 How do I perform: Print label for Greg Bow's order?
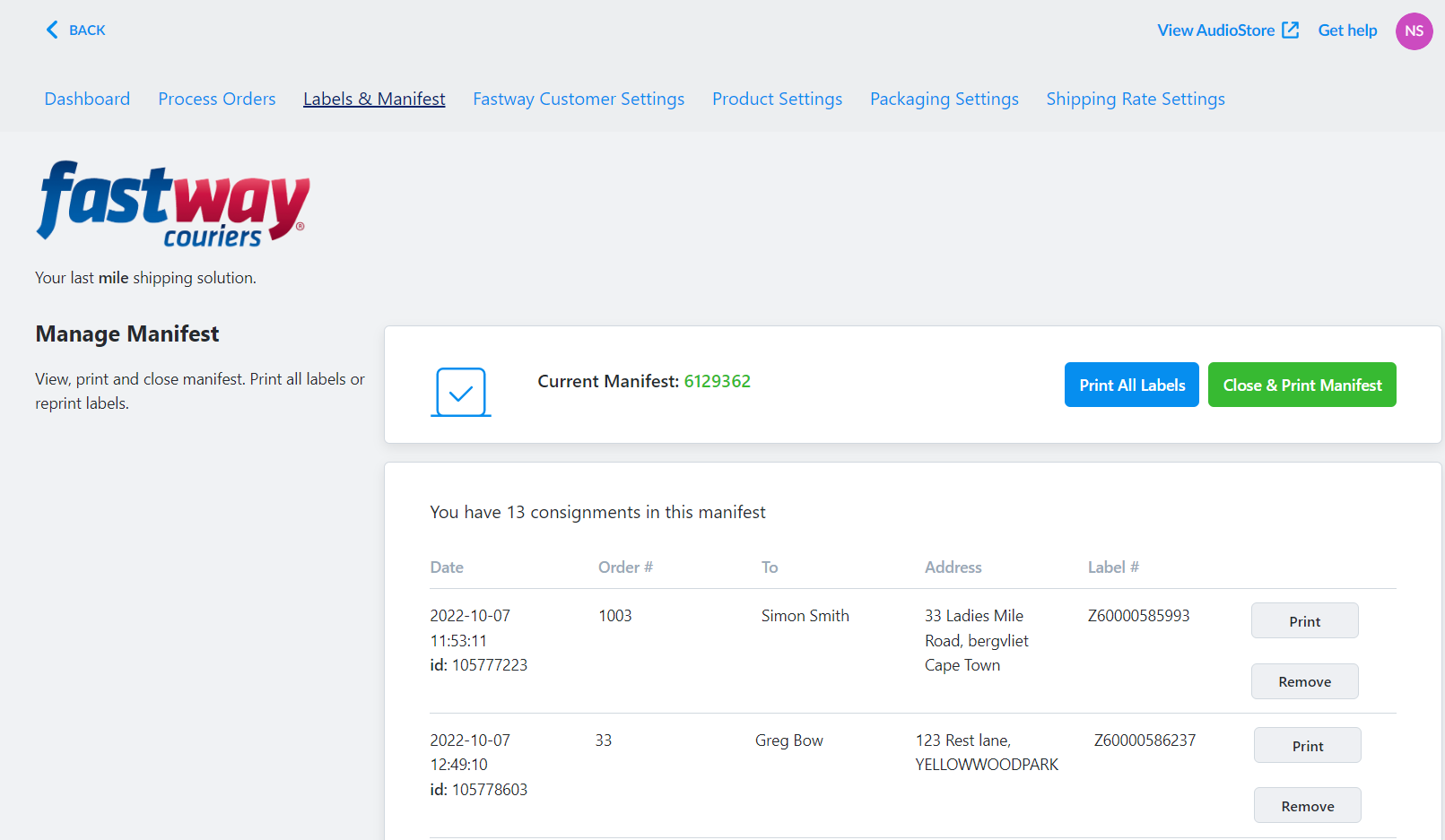[1308, 745]
